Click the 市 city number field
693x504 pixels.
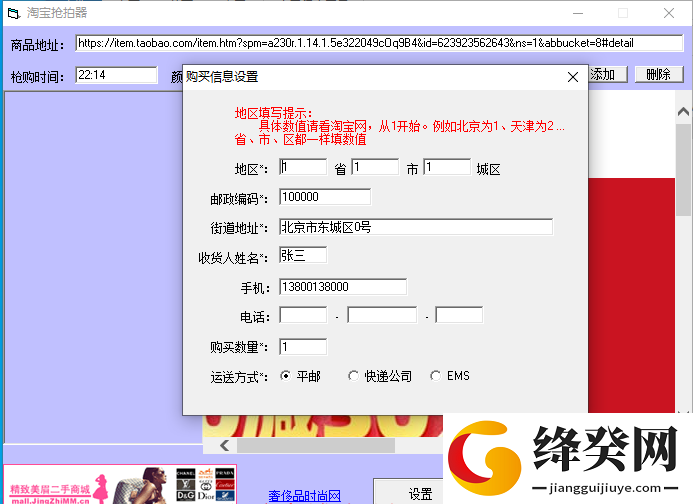375,167
